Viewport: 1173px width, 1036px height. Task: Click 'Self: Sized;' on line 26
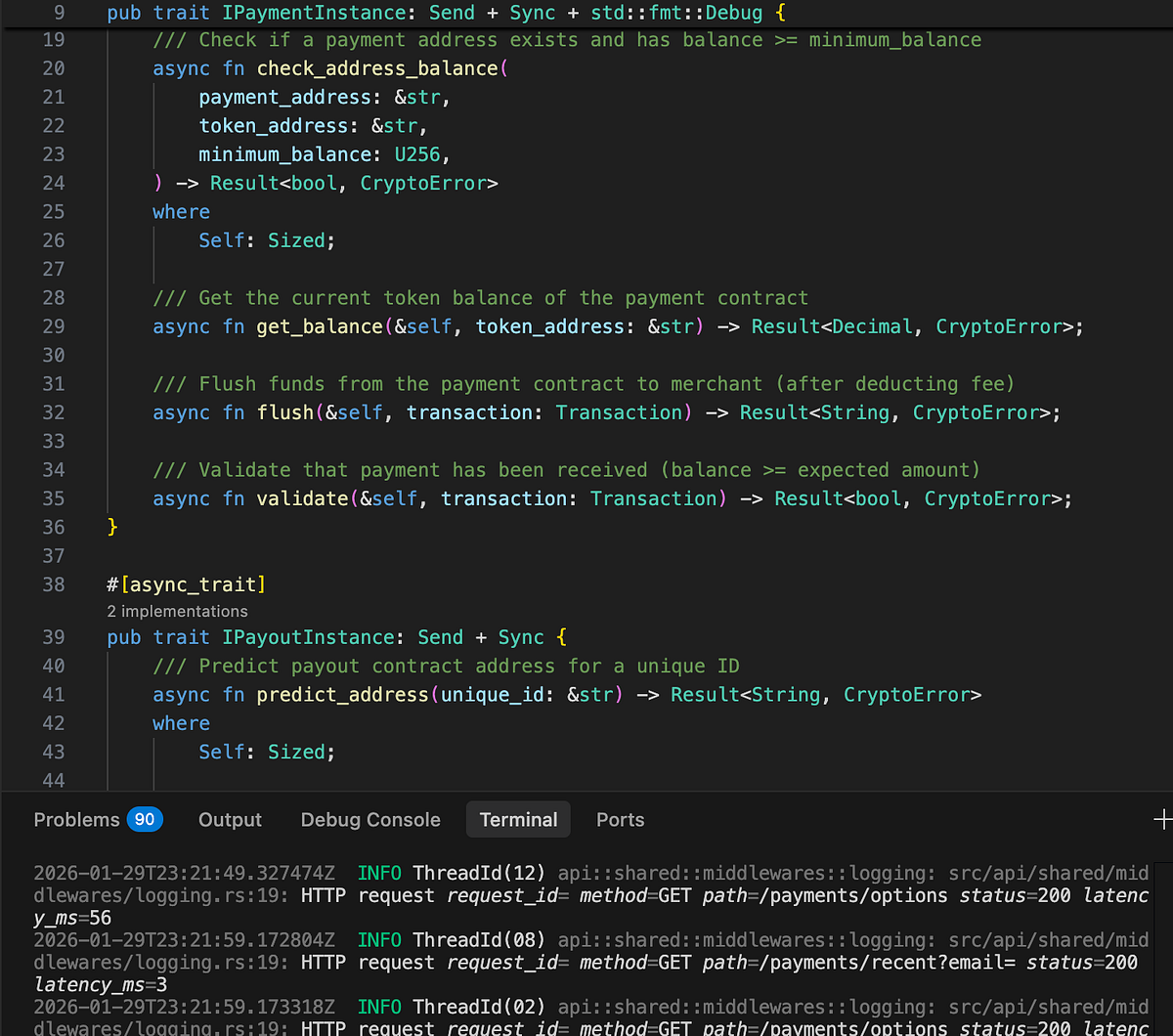click(x=267, y=240)
